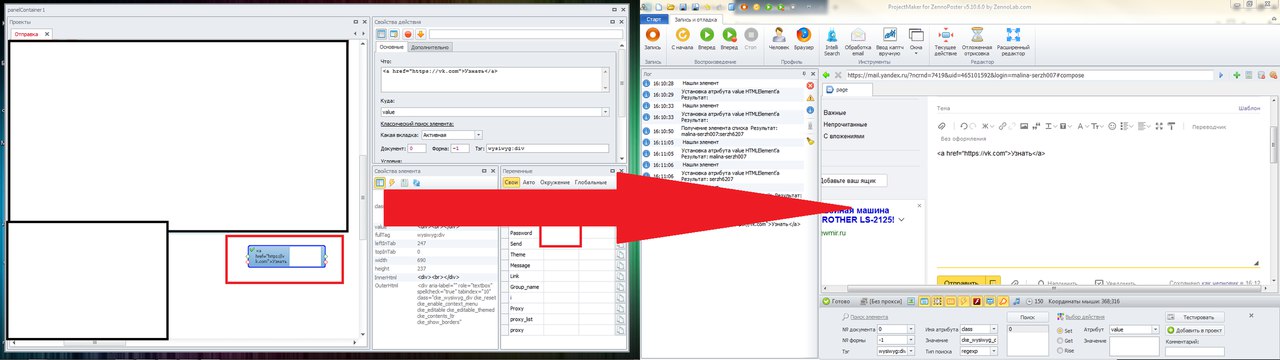Launch the Intelli Search tool
The height and width of the screenshot is (360, 1280).
[832, 41]
